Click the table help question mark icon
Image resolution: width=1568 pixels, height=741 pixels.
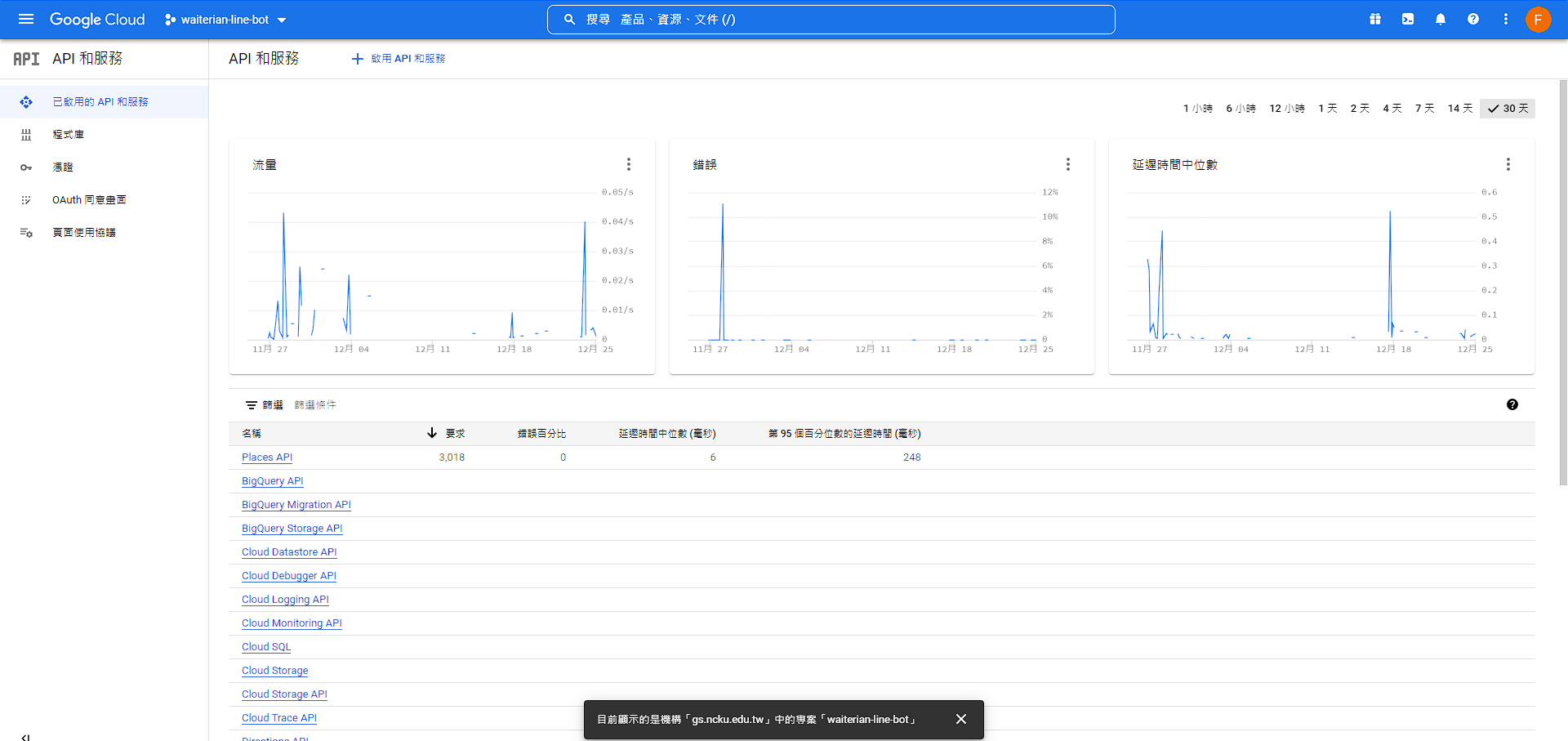(x=1512, y=404)
